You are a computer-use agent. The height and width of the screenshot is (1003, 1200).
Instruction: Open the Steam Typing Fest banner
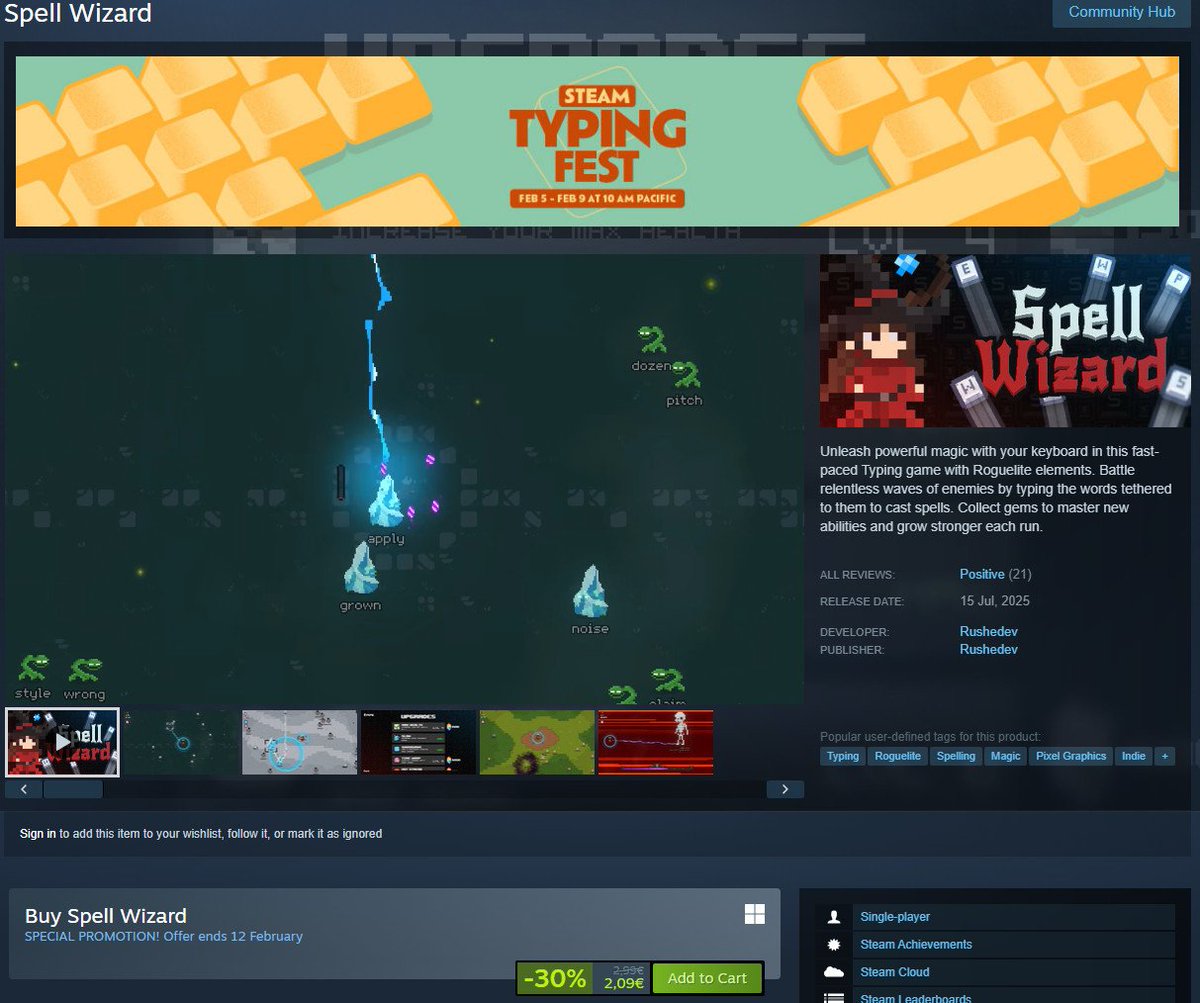(597, 141)
